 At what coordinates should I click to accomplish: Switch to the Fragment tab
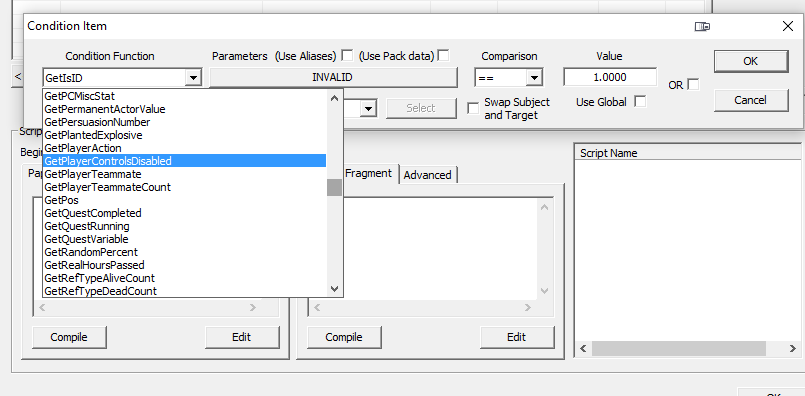pyautogui.click(x=368, y=173)
